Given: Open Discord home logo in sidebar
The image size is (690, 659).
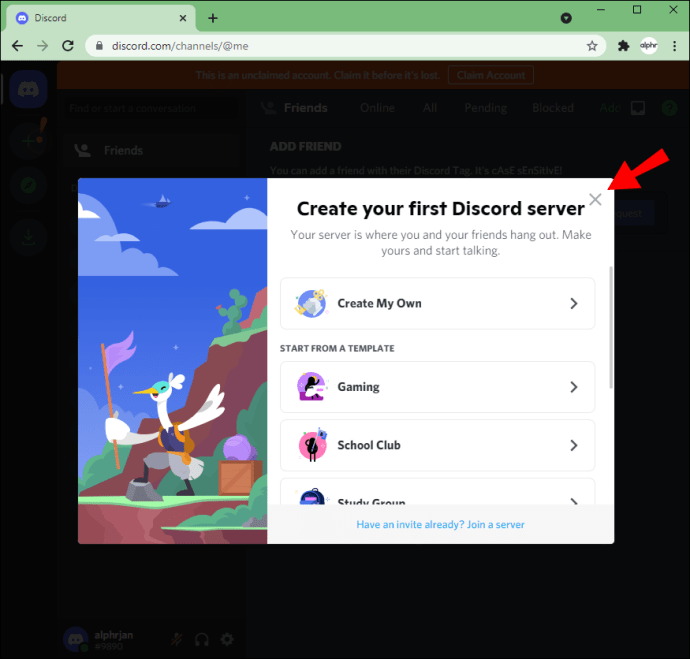Looking at the screenshot, I should [x=29, y=89].
